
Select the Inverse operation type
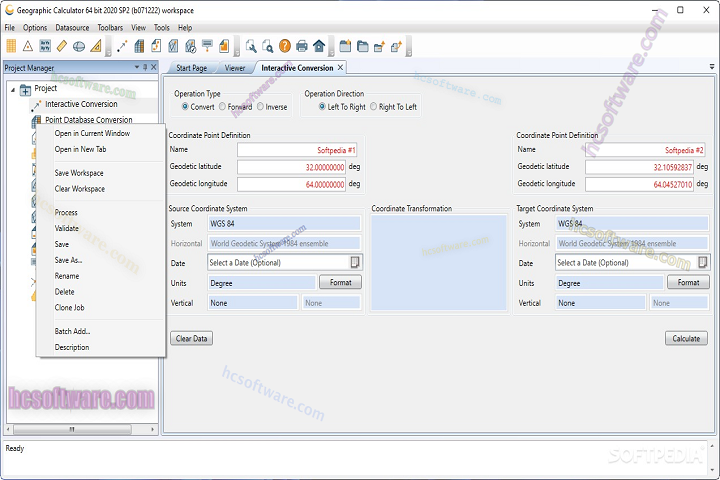[x=261, y=107]
